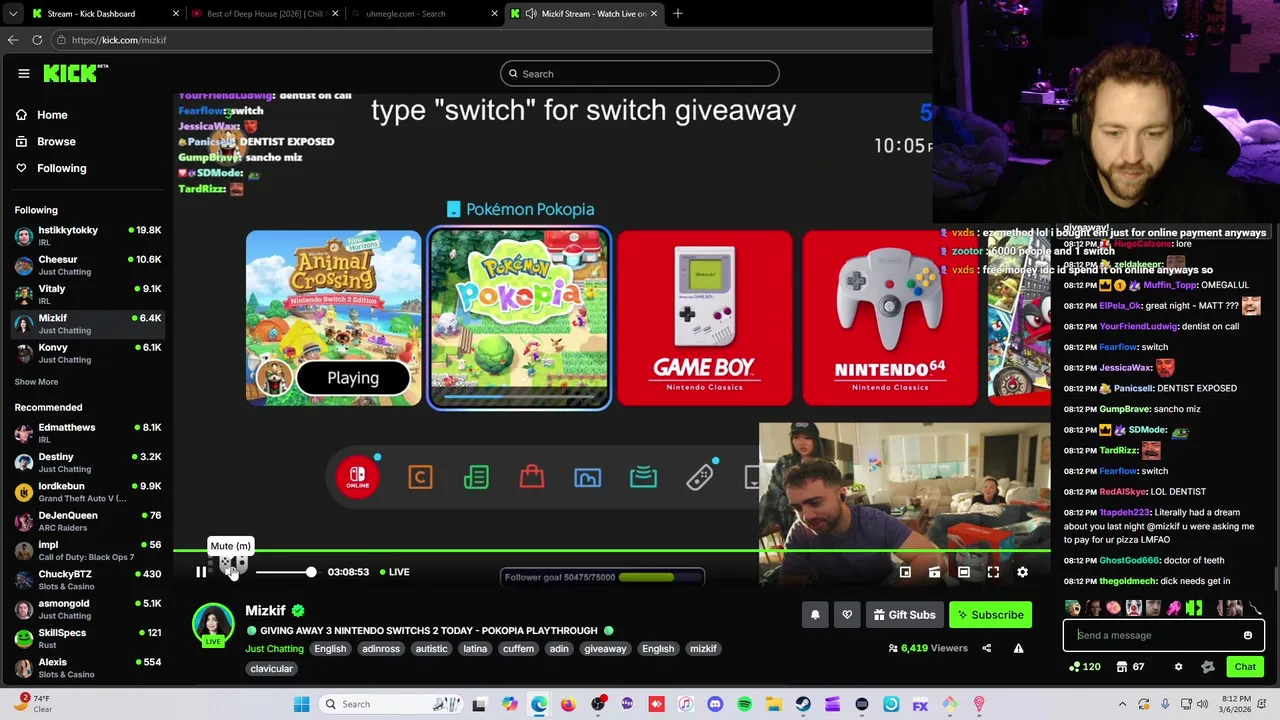Click the address bar URL

click(x=119, y=40)
